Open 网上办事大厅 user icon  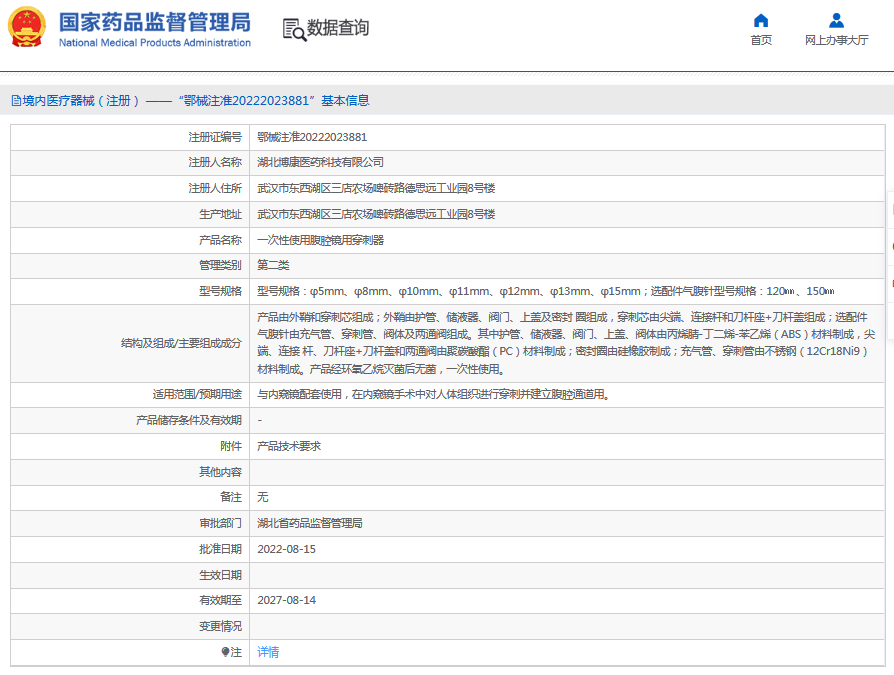click(836, 21)
